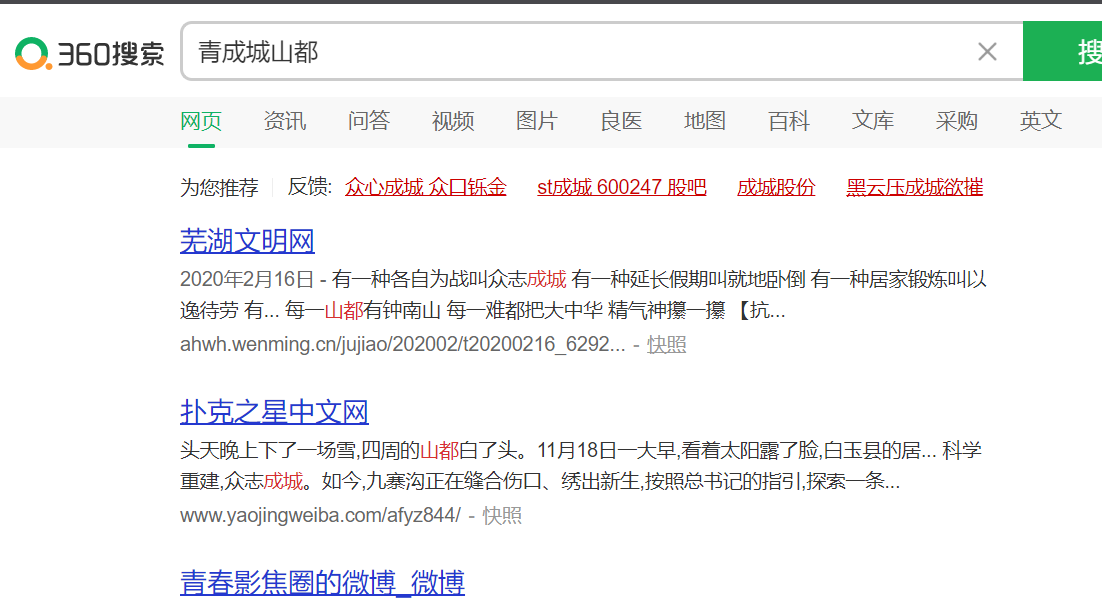Open the st成城 600247 股吧 suggestion
Image resolution: width=1102 pixels, height=600 pixels.
tap(622, 187)
